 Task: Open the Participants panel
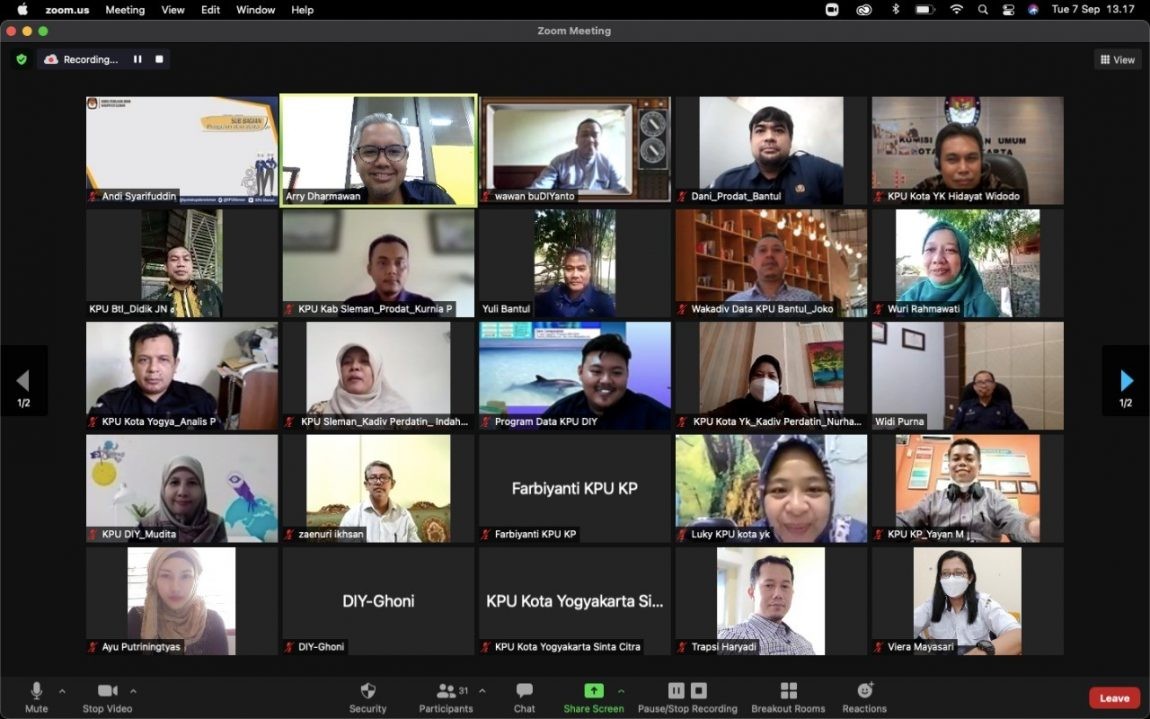click(446, 697)
